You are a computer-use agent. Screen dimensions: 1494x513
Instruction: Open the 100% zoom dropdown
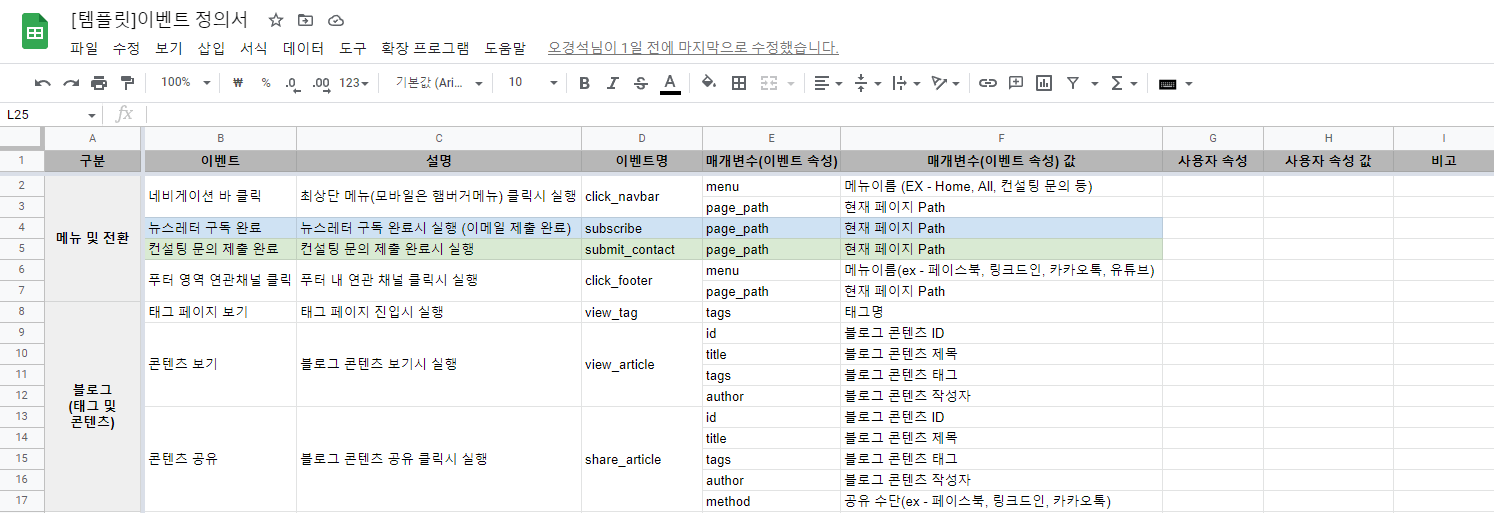[185, 83]
